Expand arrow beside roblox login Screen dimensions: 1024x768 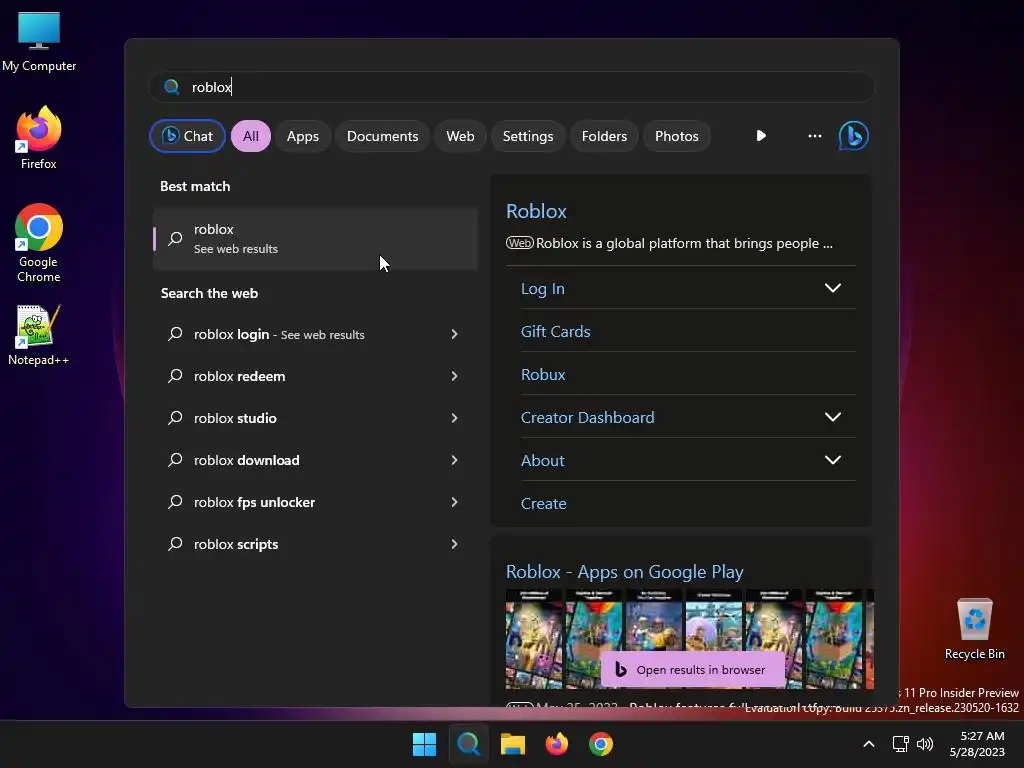455,334
